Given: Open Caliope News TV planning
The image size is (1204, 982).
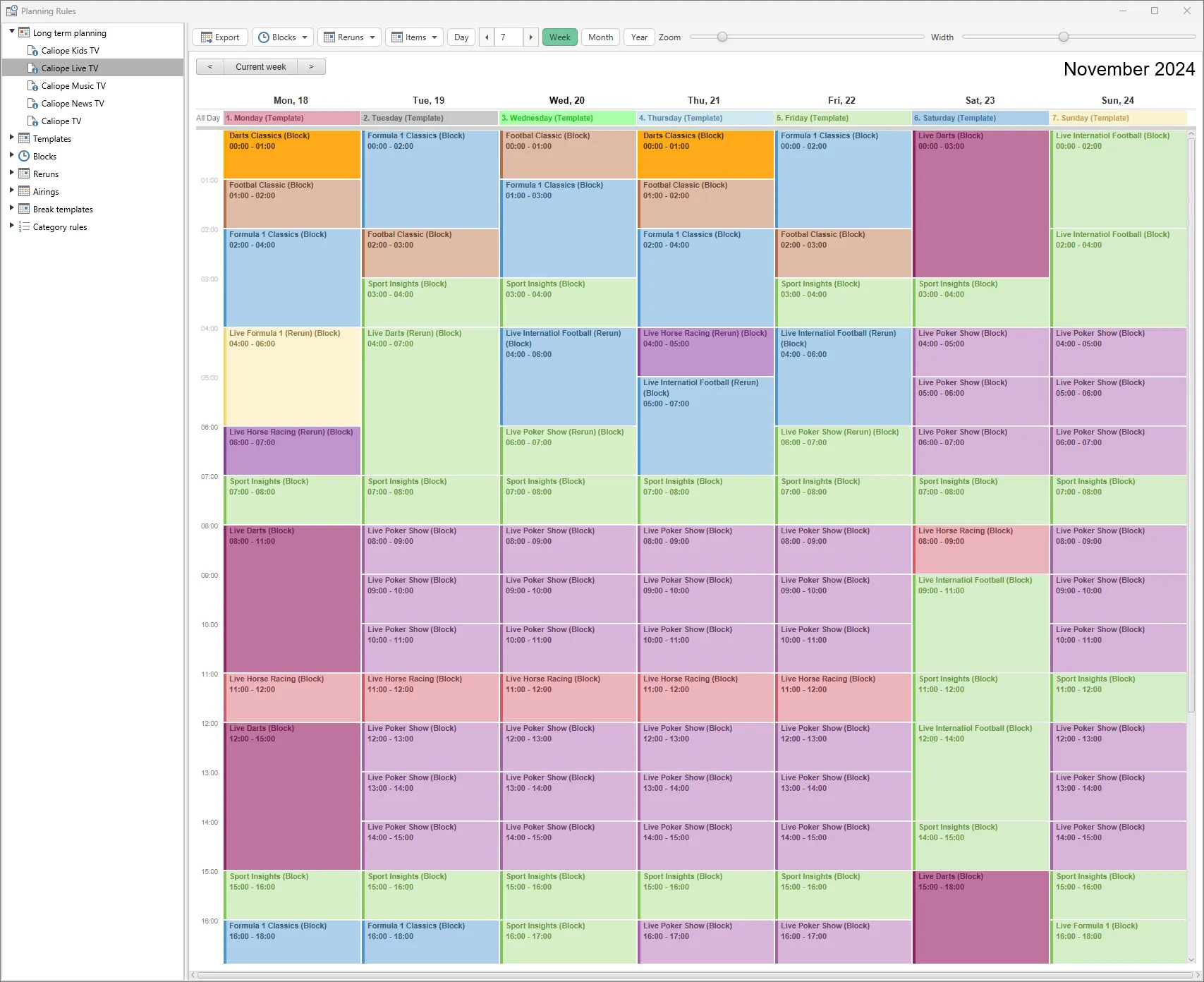Looking at the screenshot, I should tap(73, 104).
